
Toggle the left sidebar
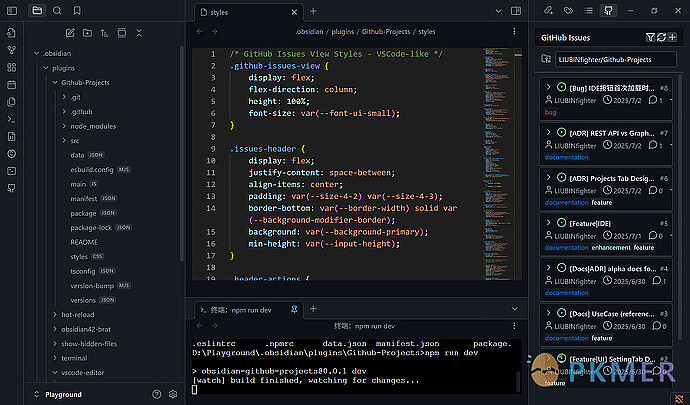(x=12, y=11)
